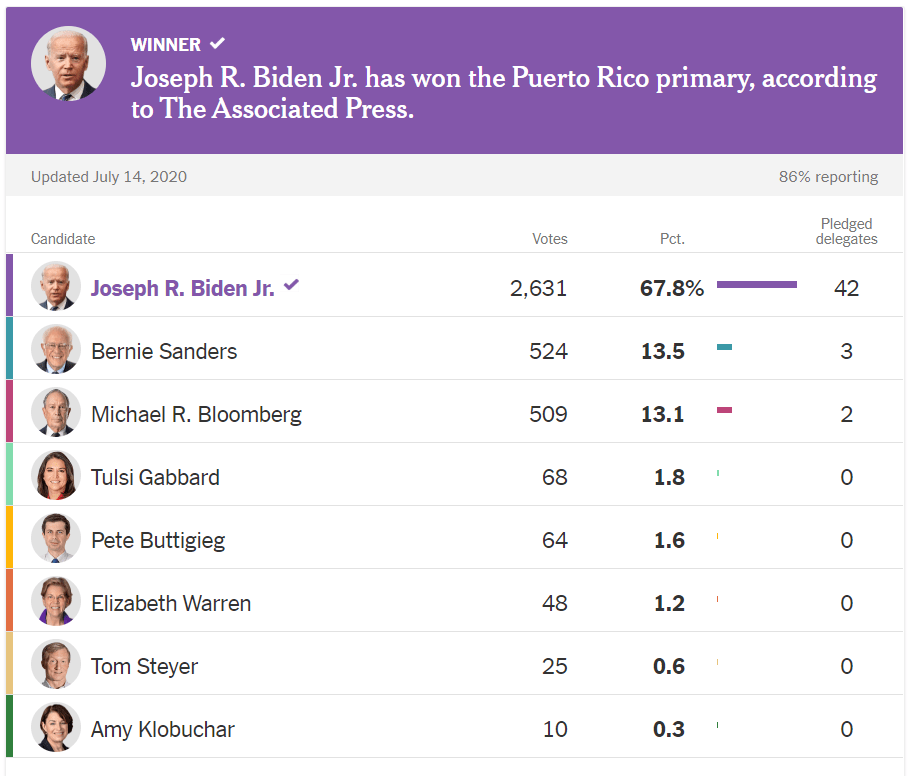Click Bernie Sanders' portrait photo
The width and height of the screenshot is (913, 776).
coord(56,351)
